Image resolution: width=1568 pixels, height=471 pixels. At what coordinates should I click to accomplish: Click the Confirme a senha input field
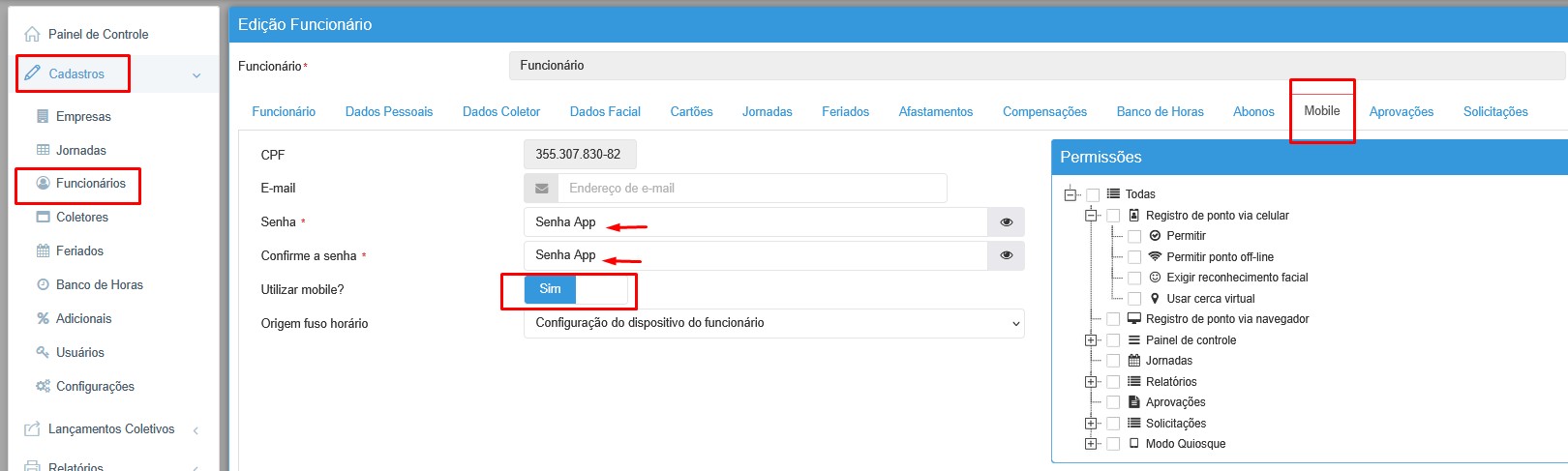[756, 255]
